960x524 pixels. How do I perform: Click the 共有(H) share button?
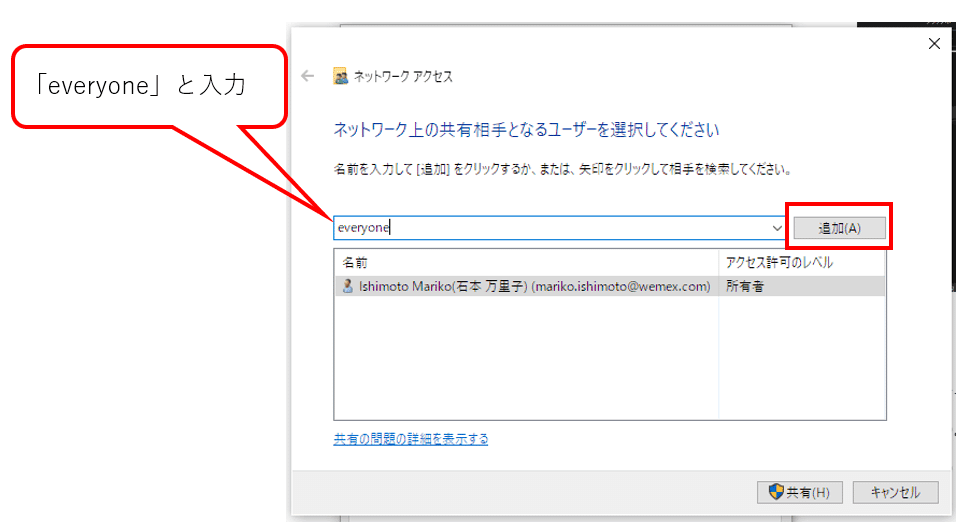click(800, 492)
